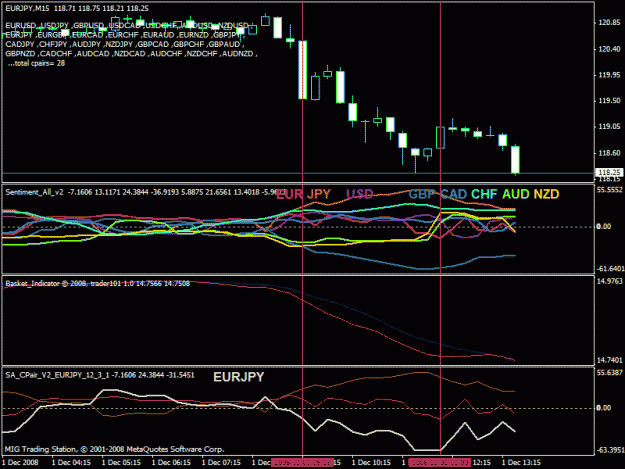Click the second highlighted vertical line date marker

(x=440, y=463)
